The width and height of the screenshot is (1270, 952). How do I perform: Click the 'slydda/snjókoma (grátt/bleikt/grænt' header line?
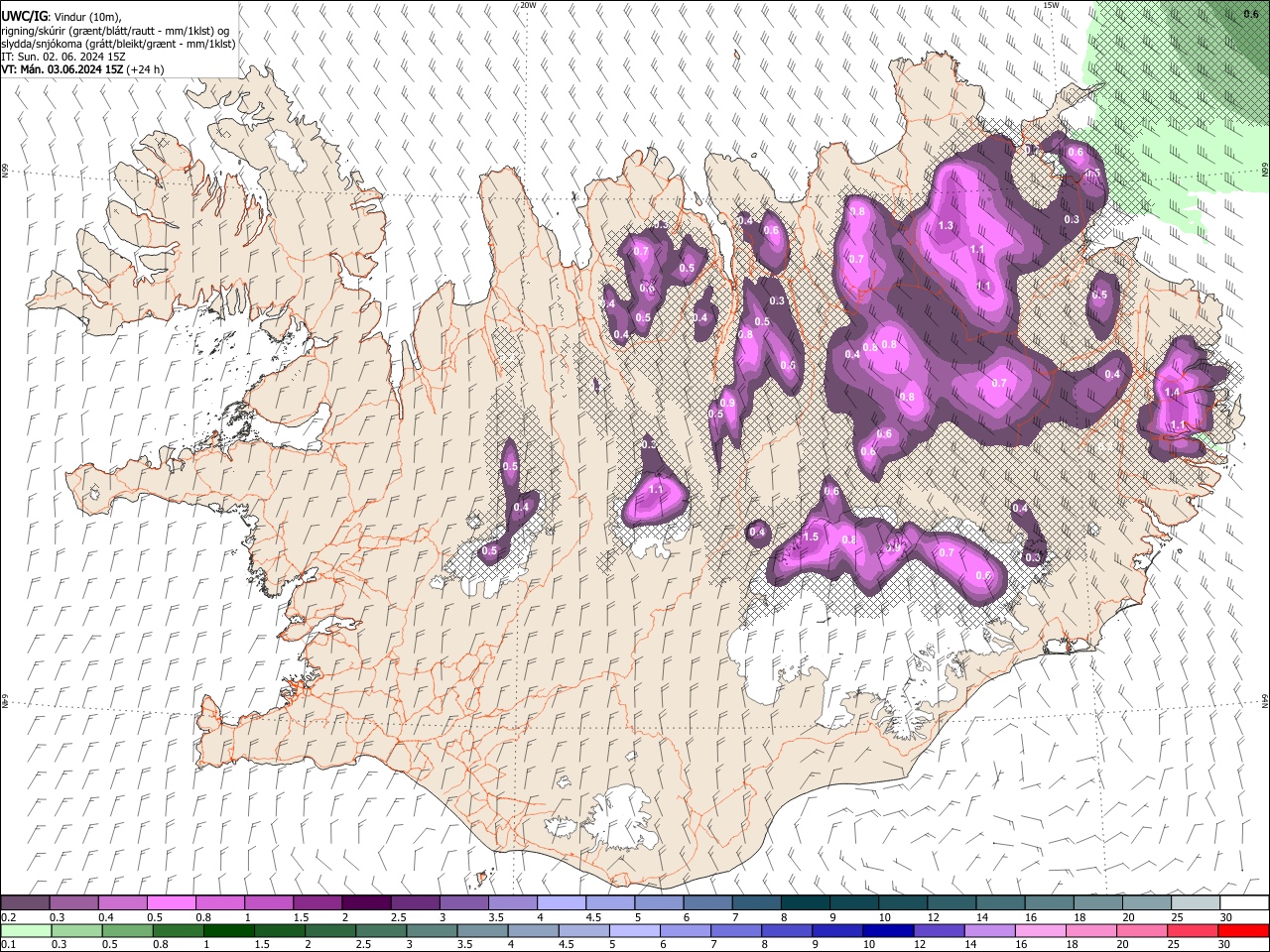click(118, 44)
